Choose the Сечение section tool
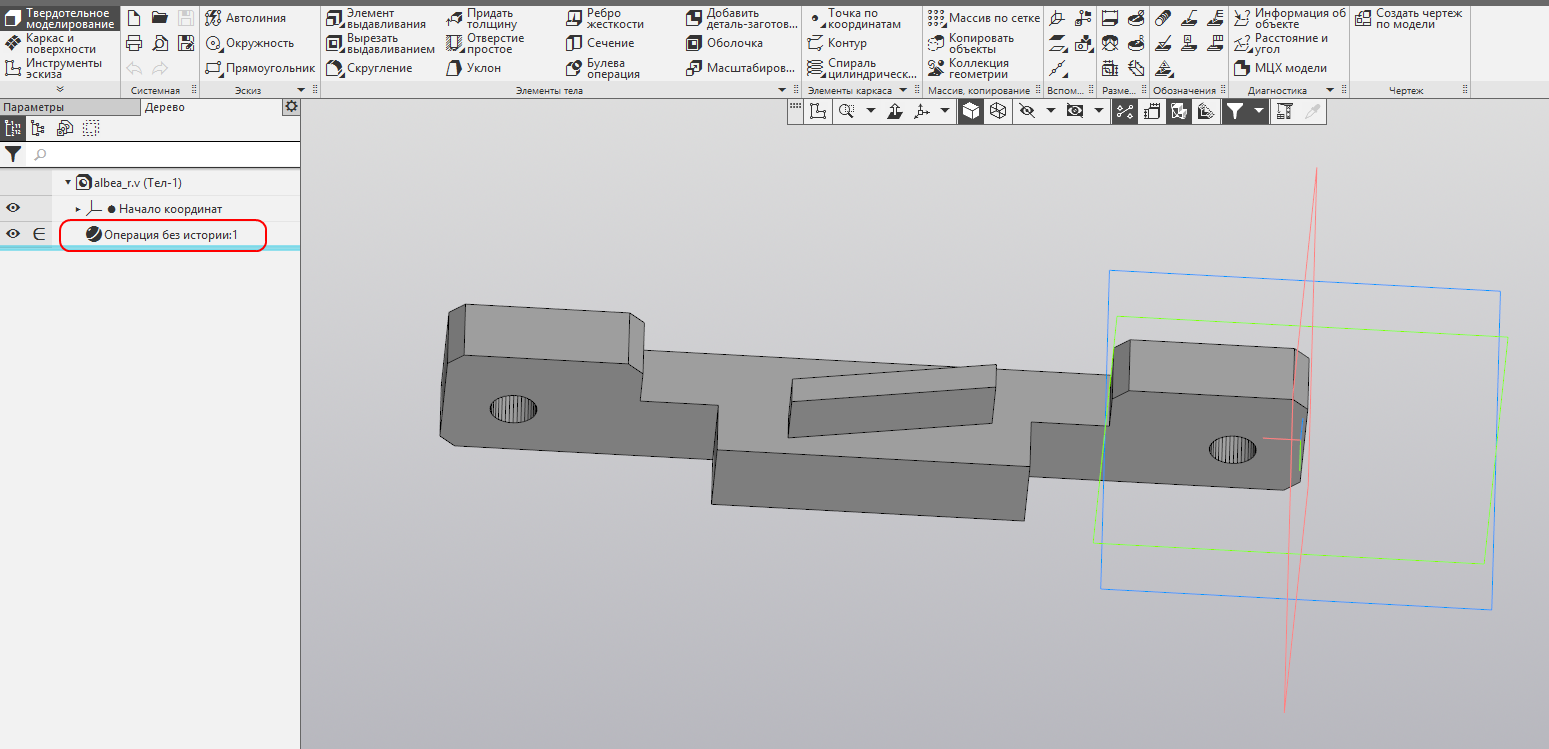Screen dimensions: 1549x749 pos(600,43)
